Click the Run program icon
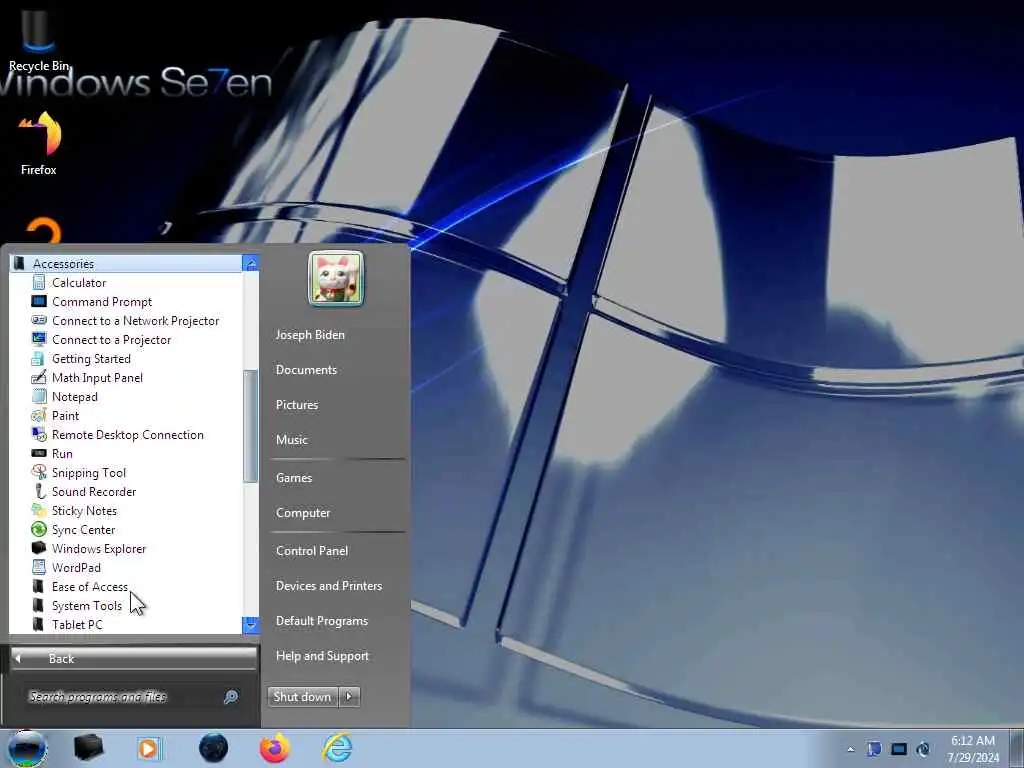 [x=39, y=453]
